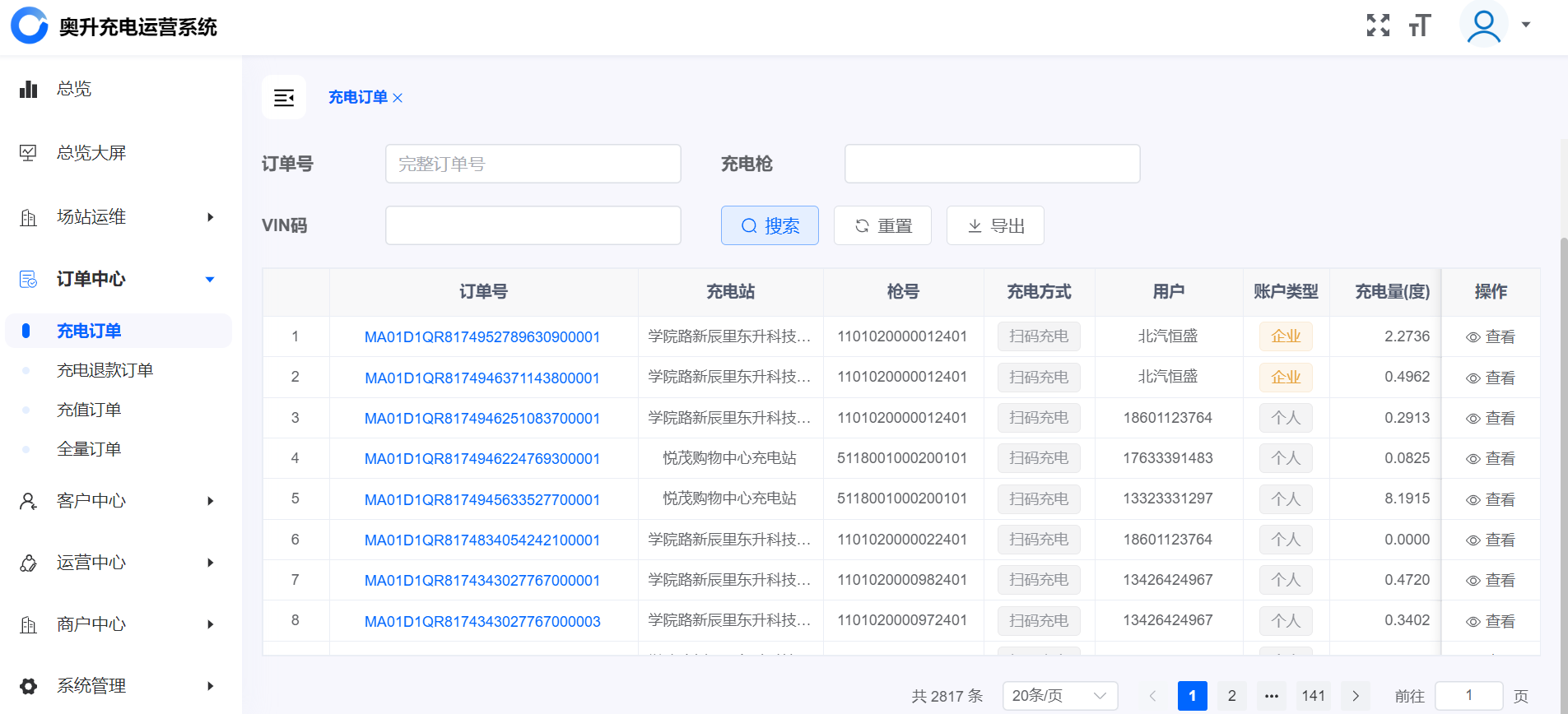1568x714 pixels.
Task: Open the user avatar profile menu
Action: [1484, 25]
